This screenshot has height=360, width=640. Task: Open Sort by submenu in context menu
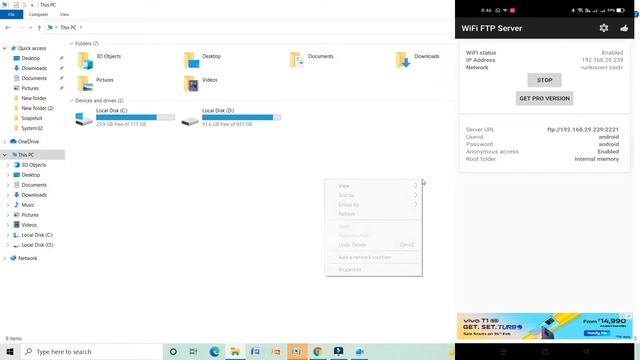pyautogui.click(x=373, y=195)
